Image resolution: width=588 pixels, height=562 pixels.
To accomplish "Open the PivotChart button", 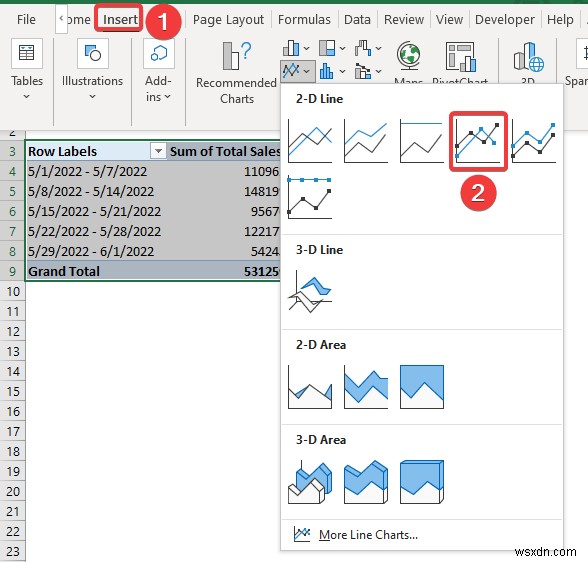I will (460, 62).
